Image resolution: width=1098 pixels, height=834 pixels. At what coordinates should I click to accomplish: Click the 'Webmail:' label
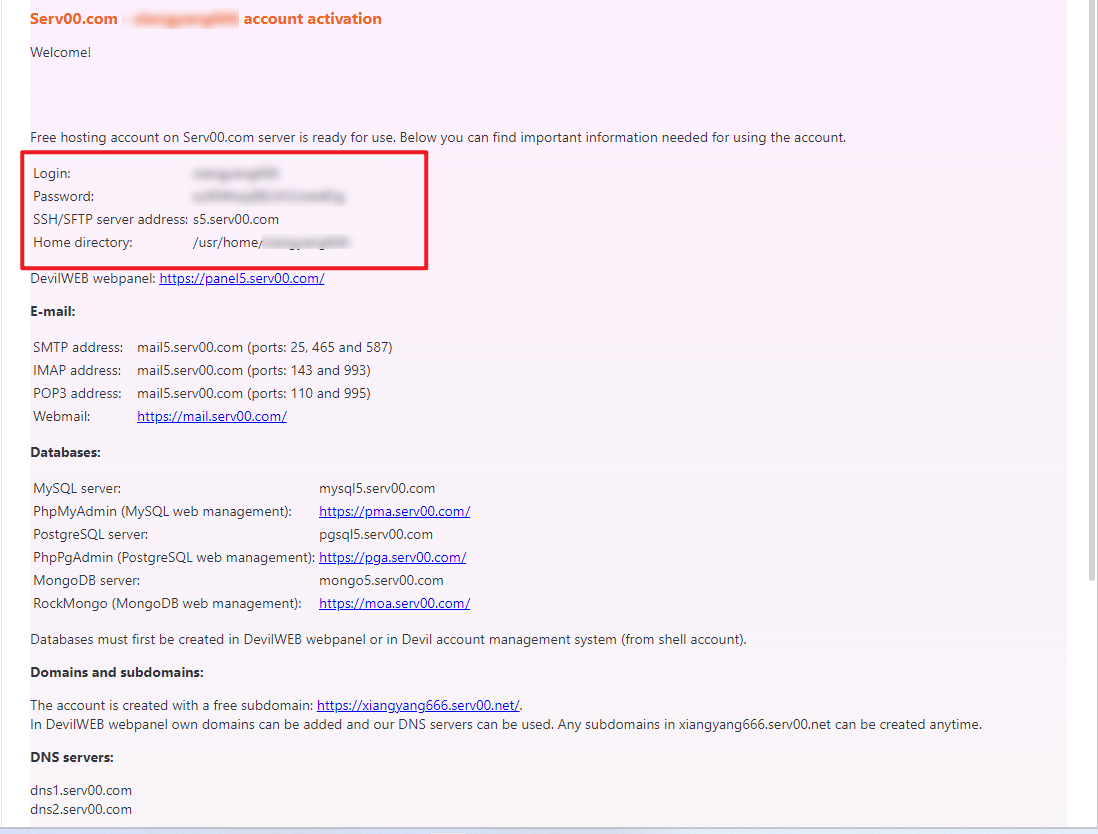click(x=62, y=417)
